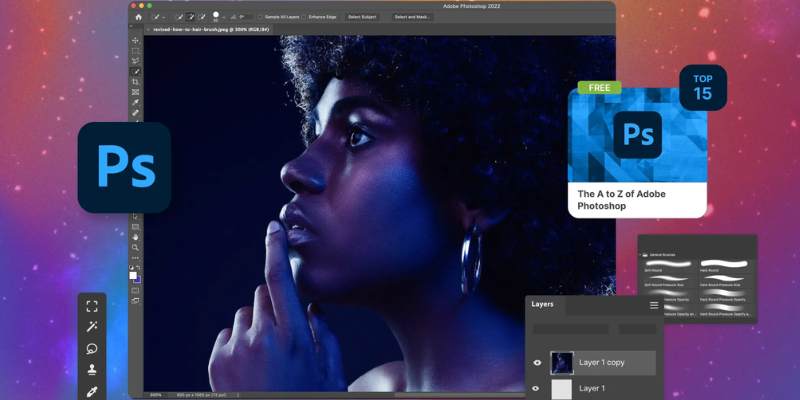Click the zoom percentage in the status bar
This screenshot has width=800, height=400.
[154, 395]
